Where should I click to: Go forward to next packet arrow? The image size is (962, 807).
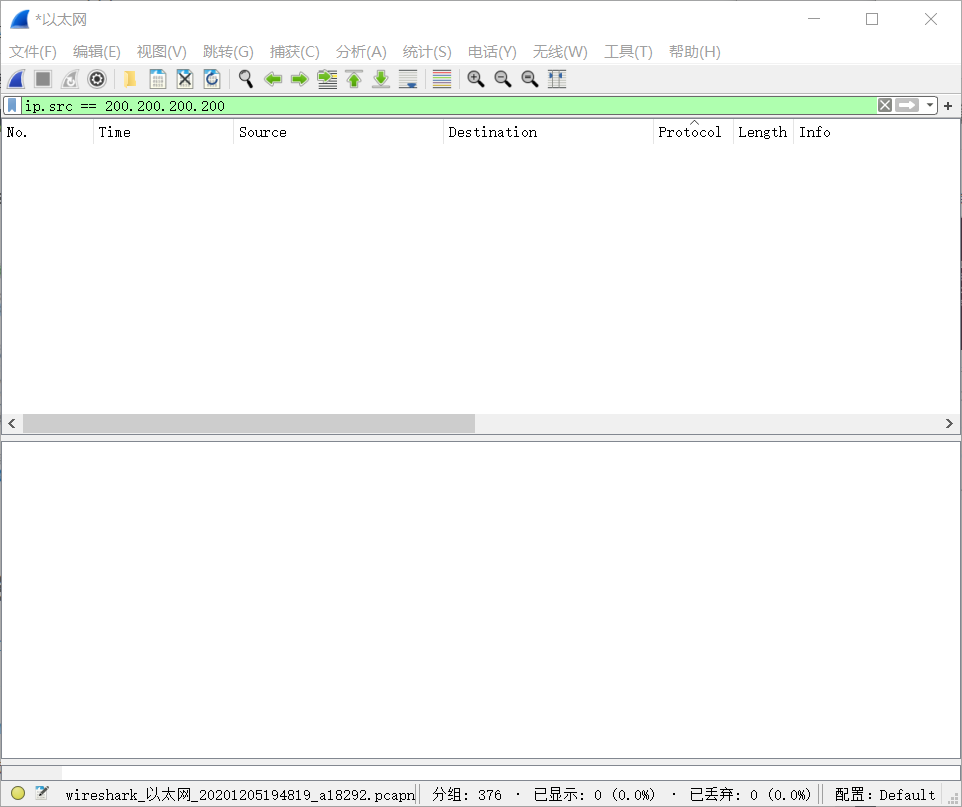tap(299, 79)
